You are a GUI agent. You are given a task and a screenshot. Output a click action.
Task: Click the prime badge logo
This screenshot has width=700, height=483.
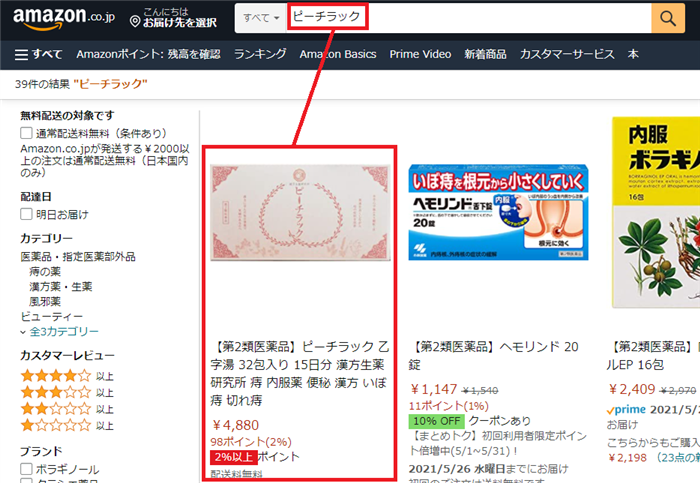pos(626,409)
